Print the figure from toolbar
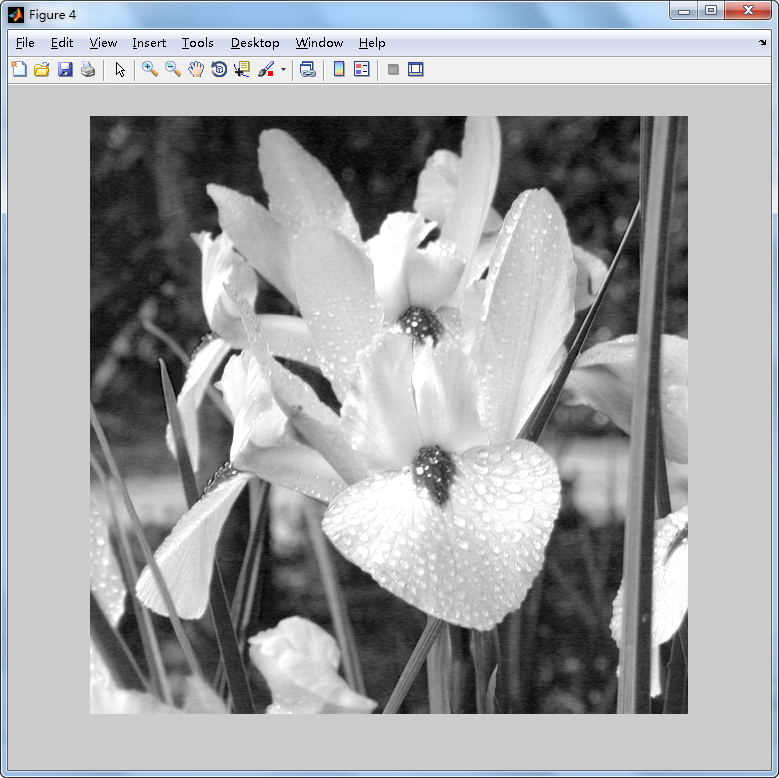 [88, 69]
